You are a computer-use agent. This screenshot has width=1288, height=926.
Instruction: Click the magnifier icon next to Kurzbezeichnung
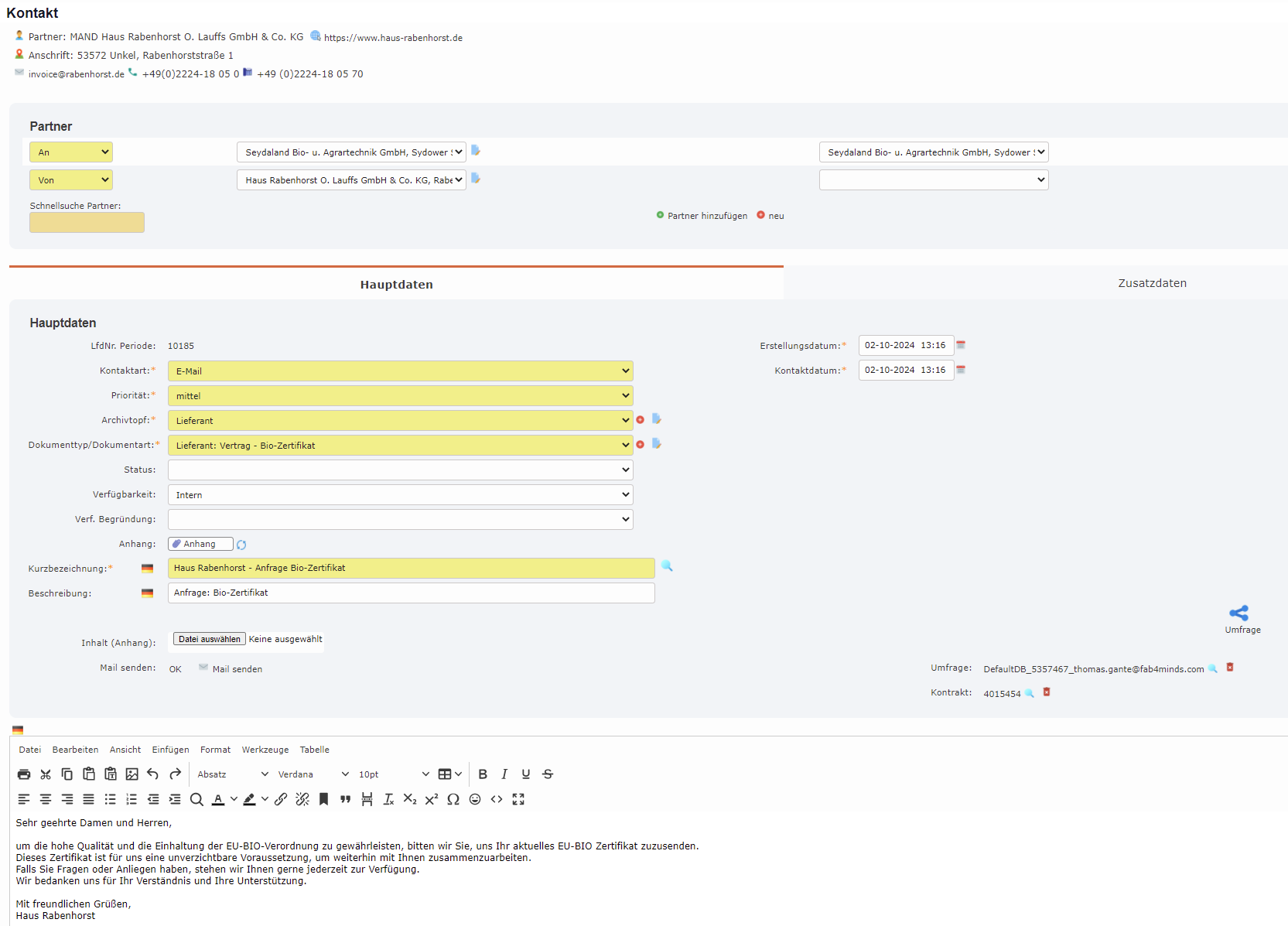(x=667, y=566)
